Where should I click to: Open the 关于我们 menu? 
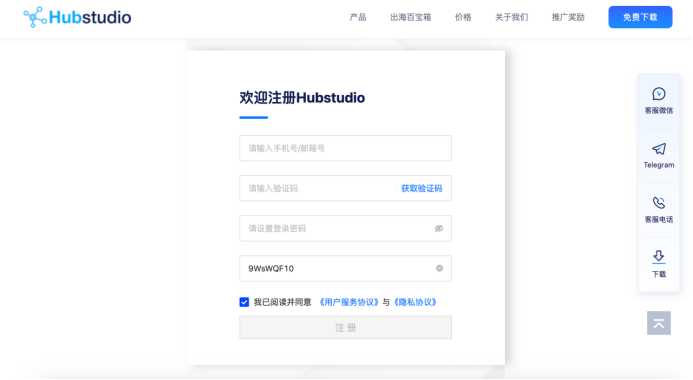(x=511, y=17)
